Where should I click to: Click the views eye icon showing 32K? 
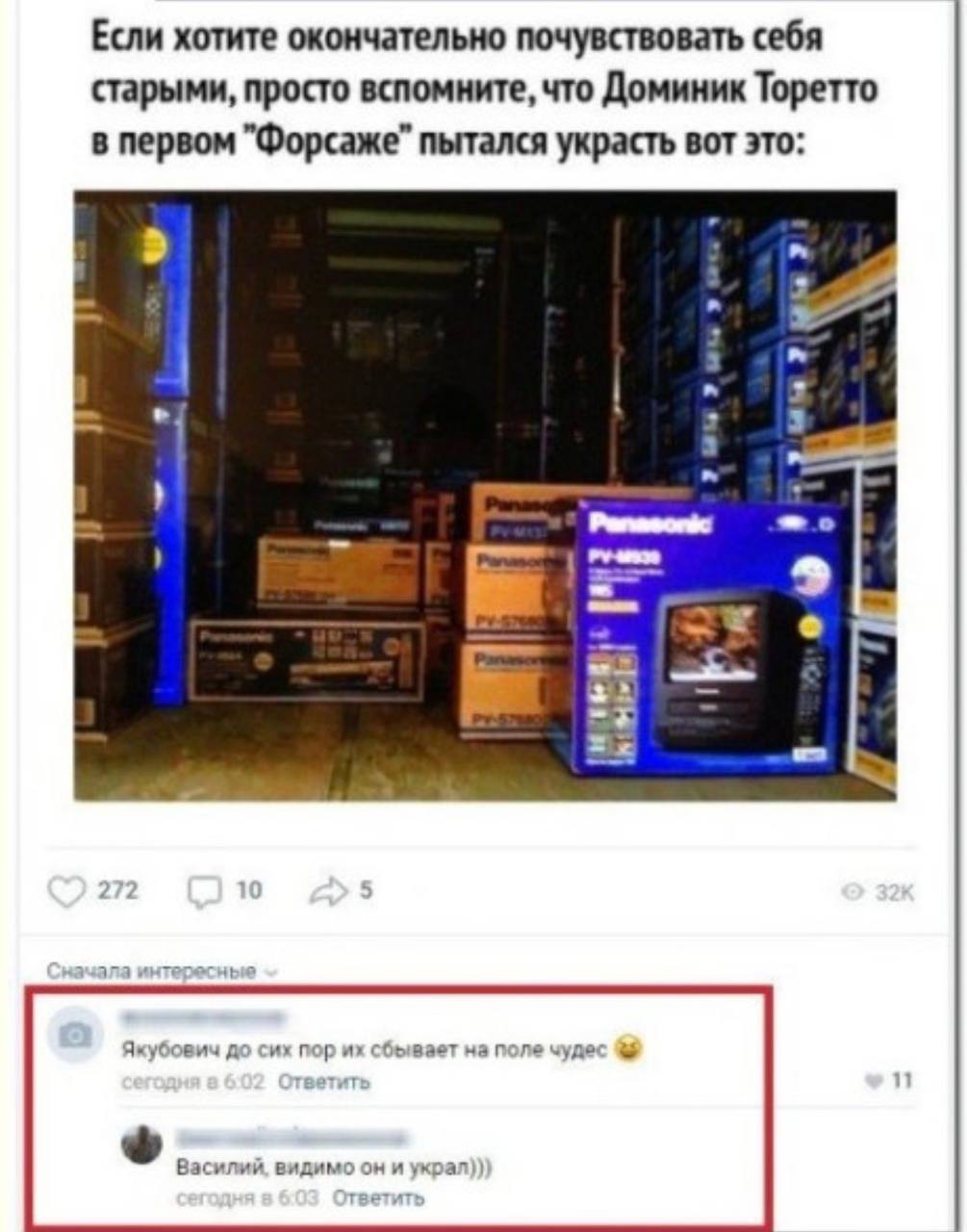[852, 894]
